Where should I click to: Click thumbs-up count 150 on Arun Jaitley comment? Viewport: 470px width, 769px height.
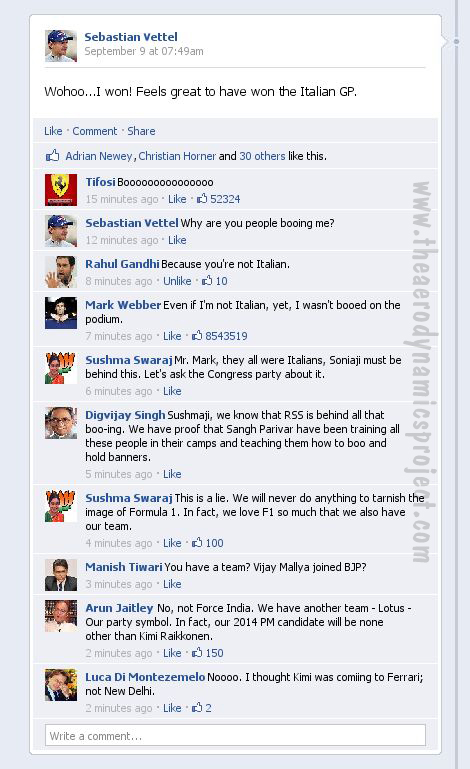point(208,653)
